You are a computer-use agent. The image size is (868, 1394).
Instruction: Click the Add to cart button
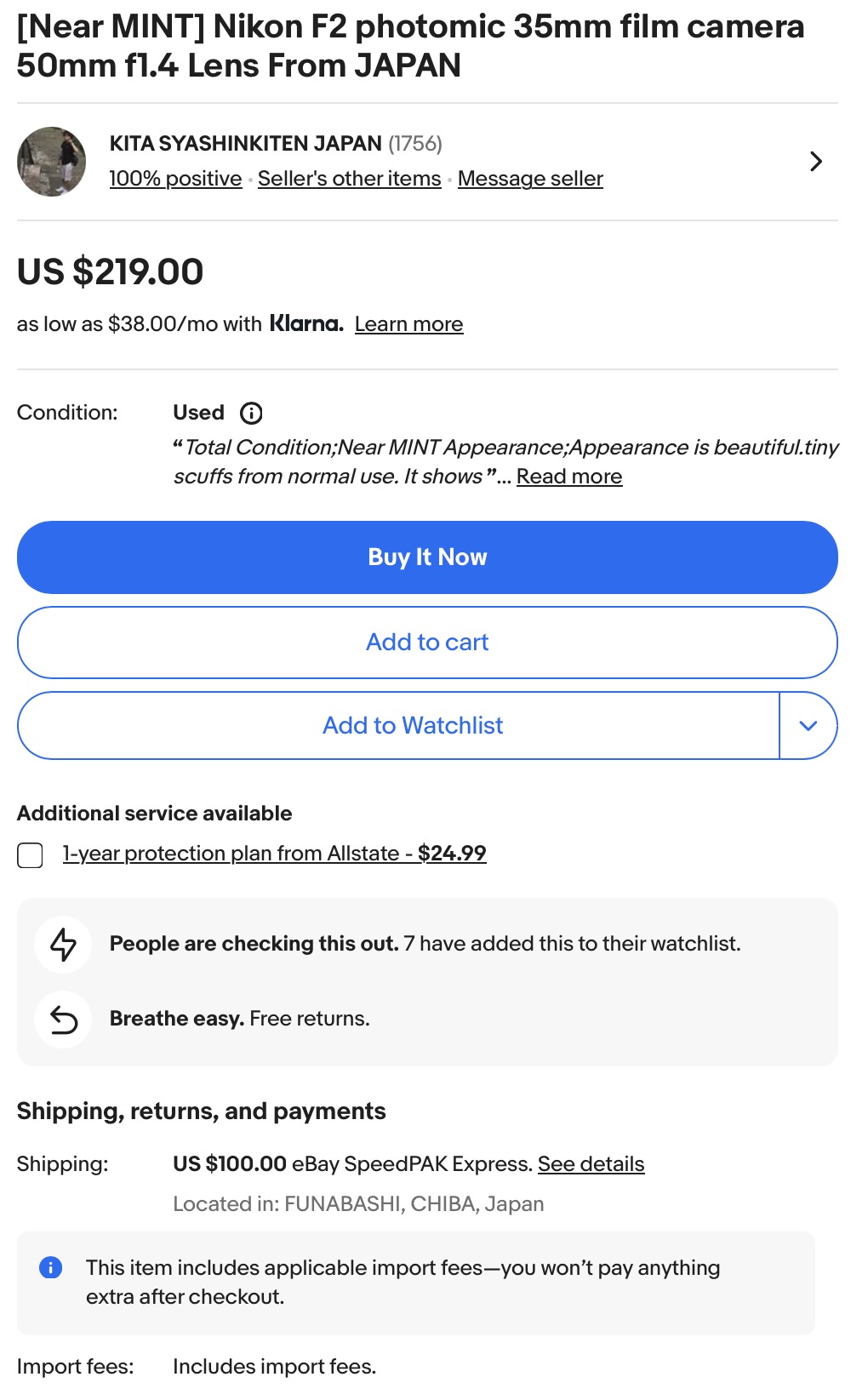pyautogui.click(x=427, y=643)
